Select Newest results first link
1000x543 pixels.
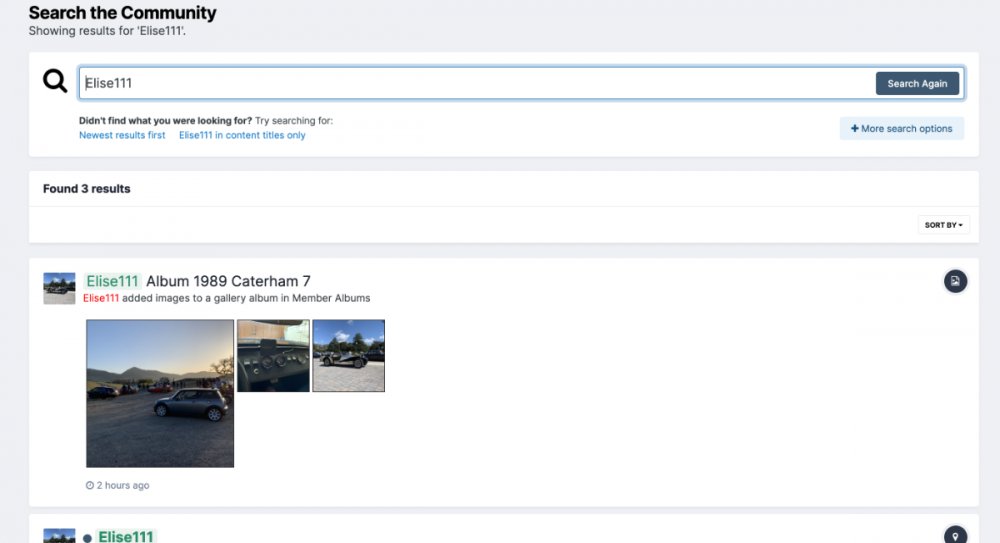(x=122, y=135)
